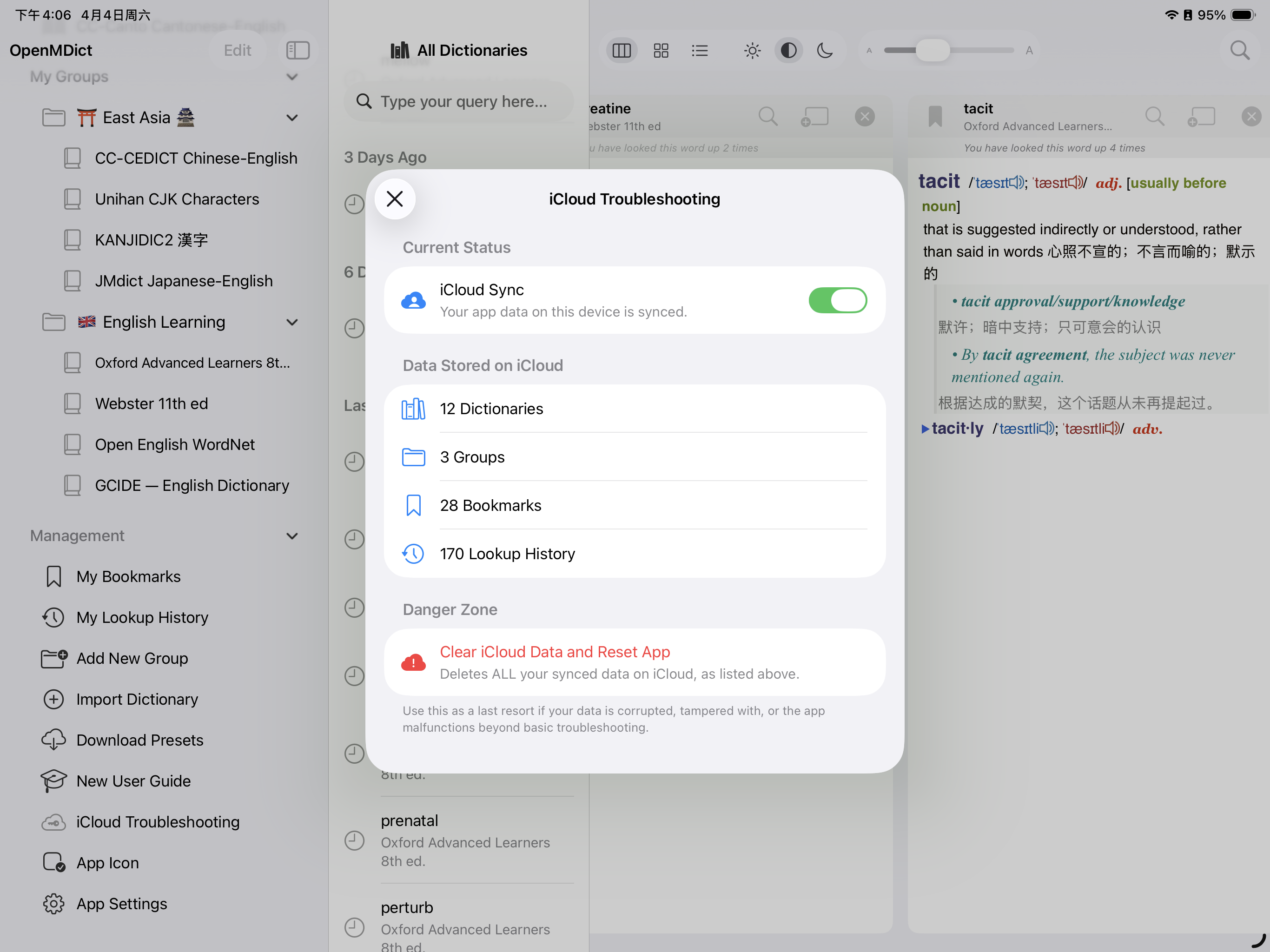Select the grid layout view icon

[x=661, y=51]
